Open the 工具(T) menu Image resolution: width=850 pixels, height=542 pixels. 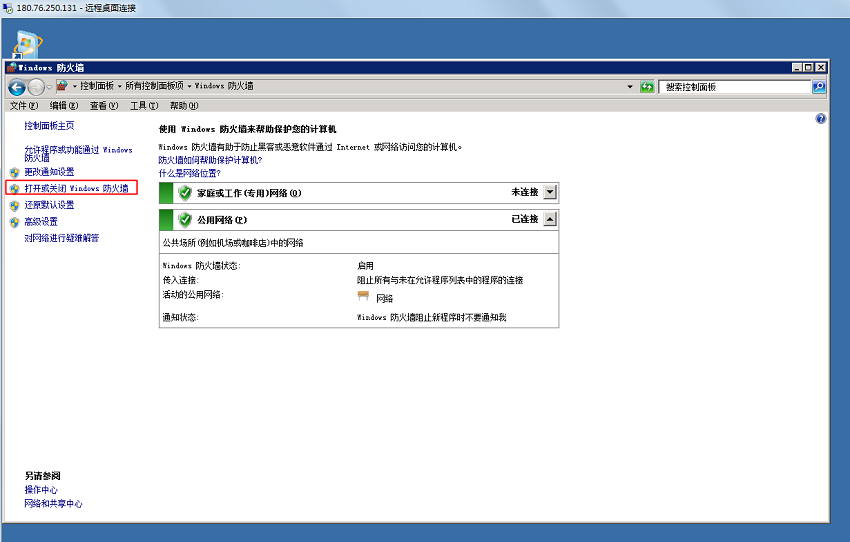[x=144, y=105]
